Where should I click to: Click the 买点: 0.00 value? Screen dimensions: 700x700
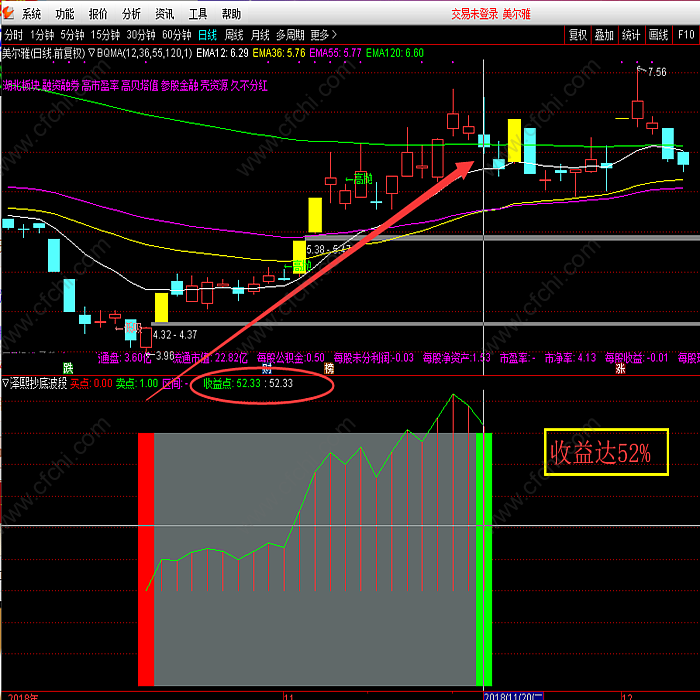pyautogui.click(x=91, y=383)
